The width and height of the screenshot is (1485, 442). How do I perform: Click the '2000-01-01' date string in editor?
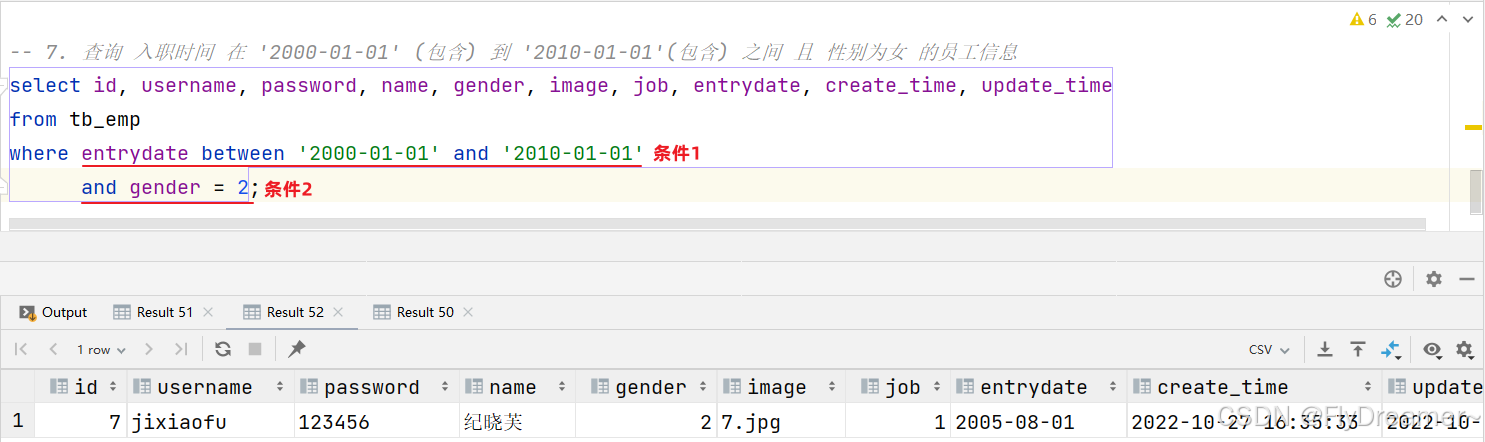click(370, 153)
